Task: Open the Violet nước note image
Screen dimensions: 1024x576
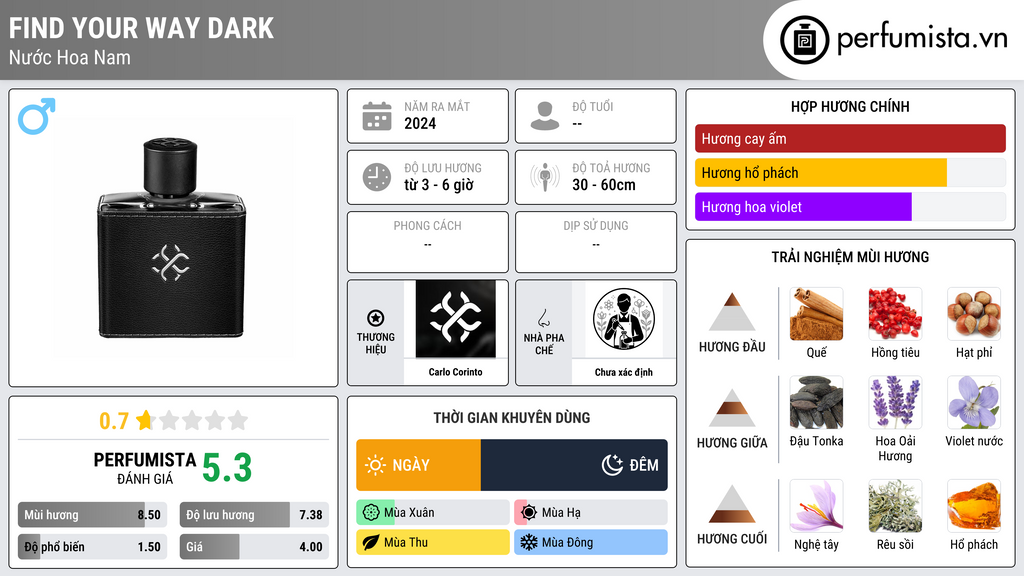Action: pyautogui.click(x=974, y=402)
